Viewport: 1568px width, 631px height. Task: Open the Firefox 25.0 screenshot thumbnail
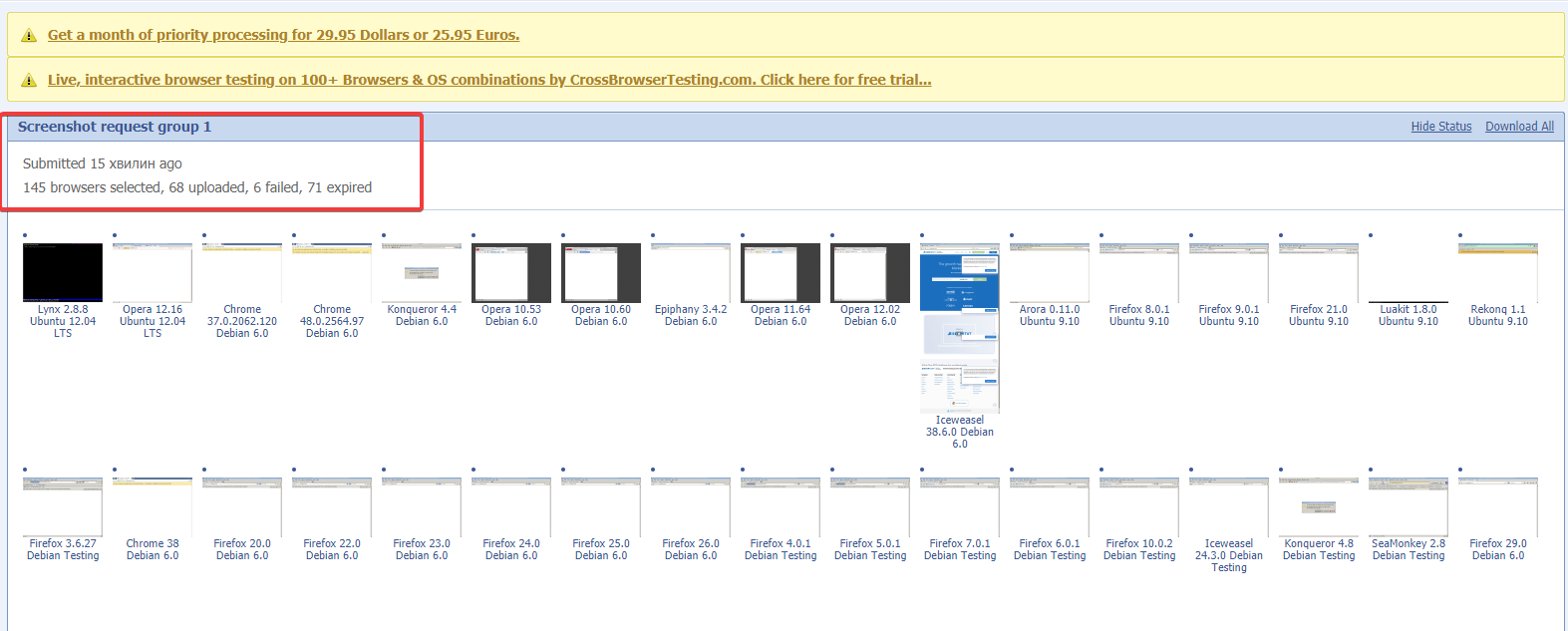coord(601,506)
